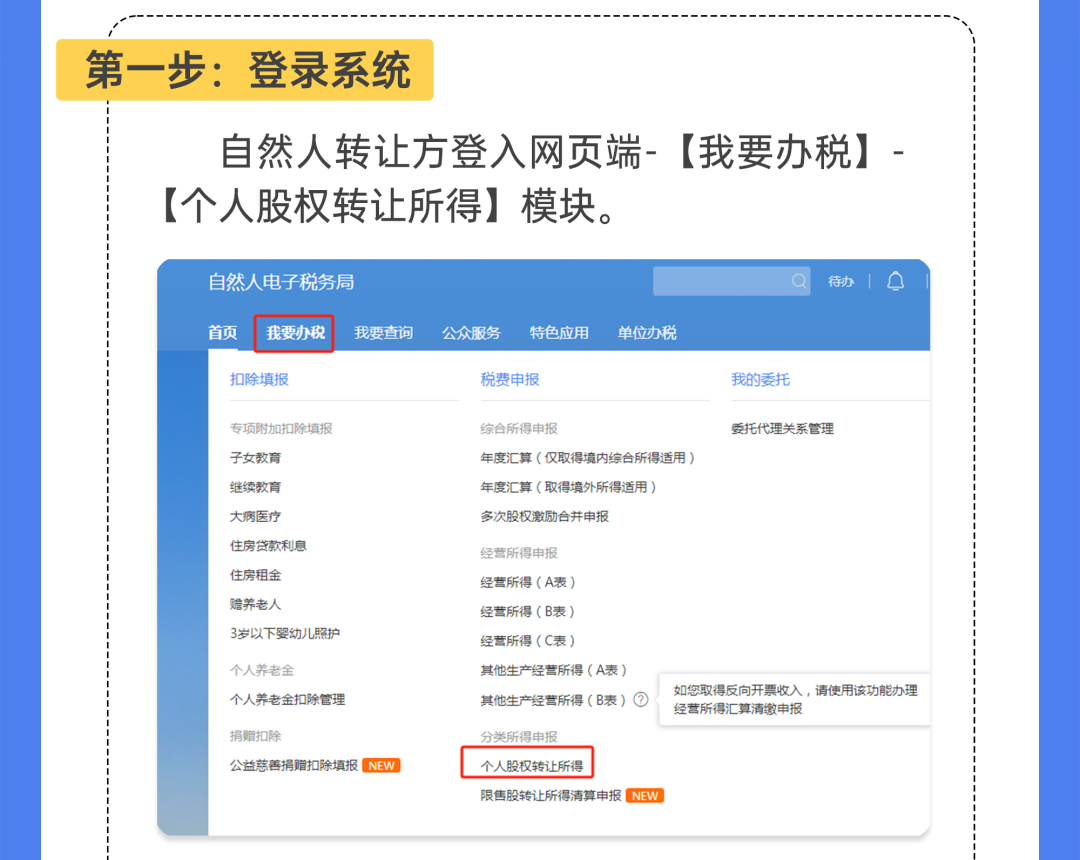Image resolution: width=1080 pixels, height=860 pixels.
Task: Open the 子女教育 deduction entry
Action: pyautogui.click(x=256, y=458)
